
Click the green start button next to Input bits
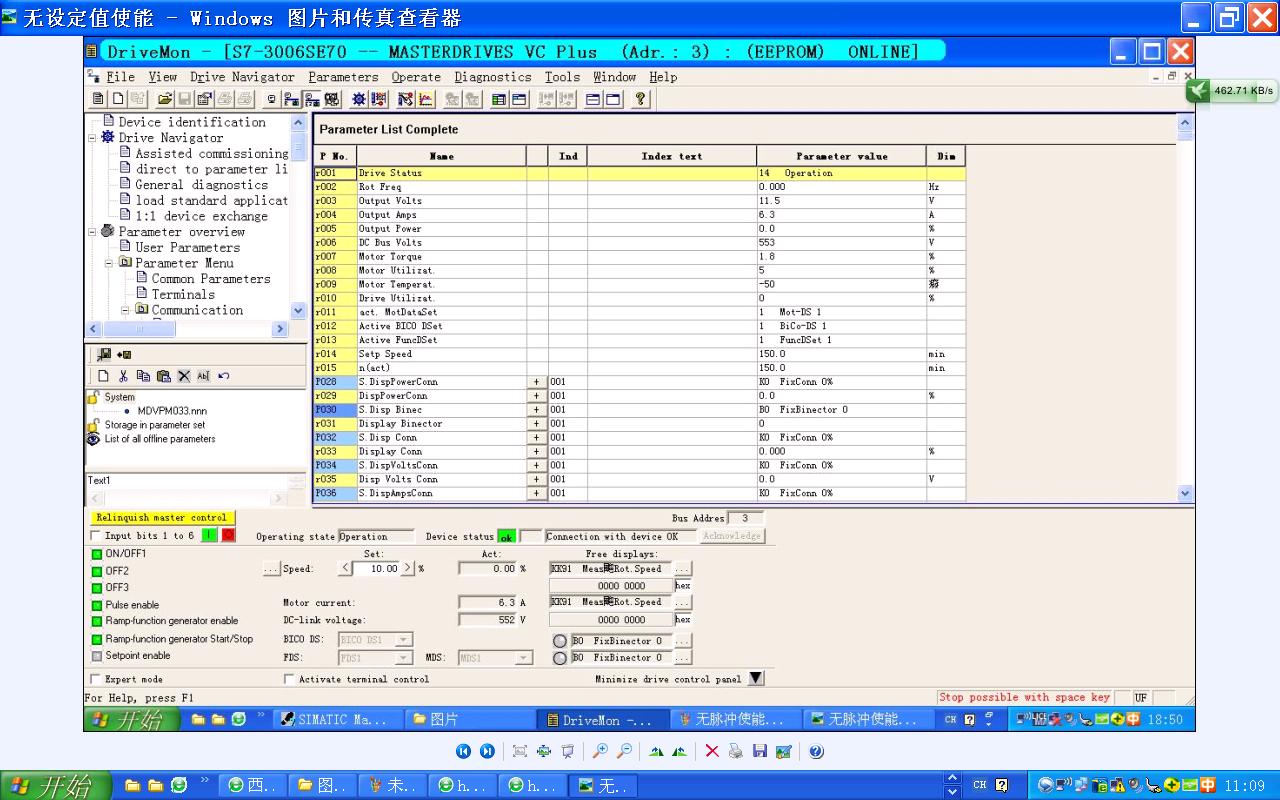pos(209,535)
